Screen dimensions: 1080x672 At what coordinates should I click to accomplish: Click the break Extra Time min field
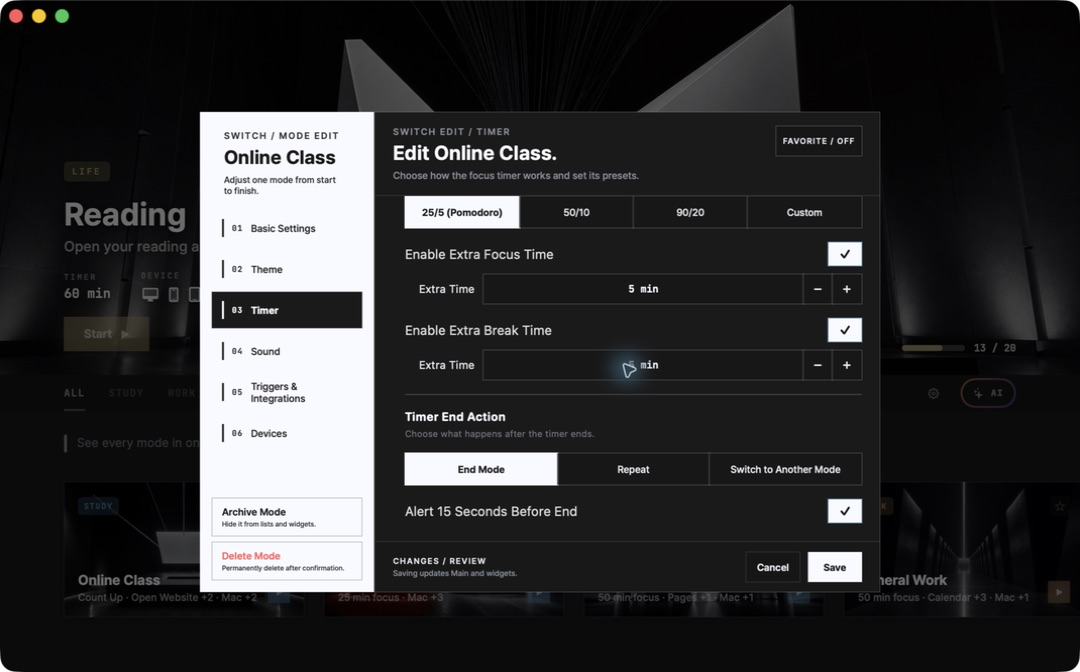pos(643,365)
